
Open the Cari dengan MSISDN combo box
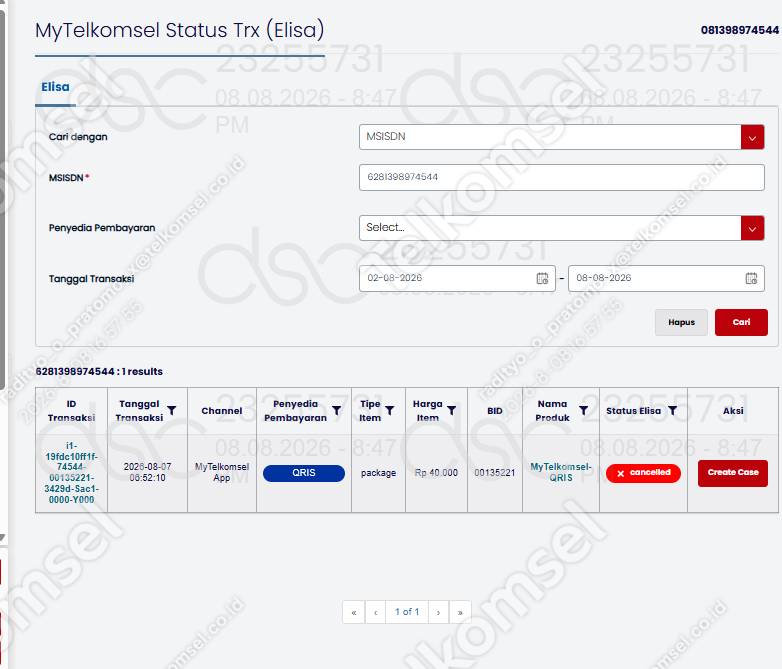562,137
